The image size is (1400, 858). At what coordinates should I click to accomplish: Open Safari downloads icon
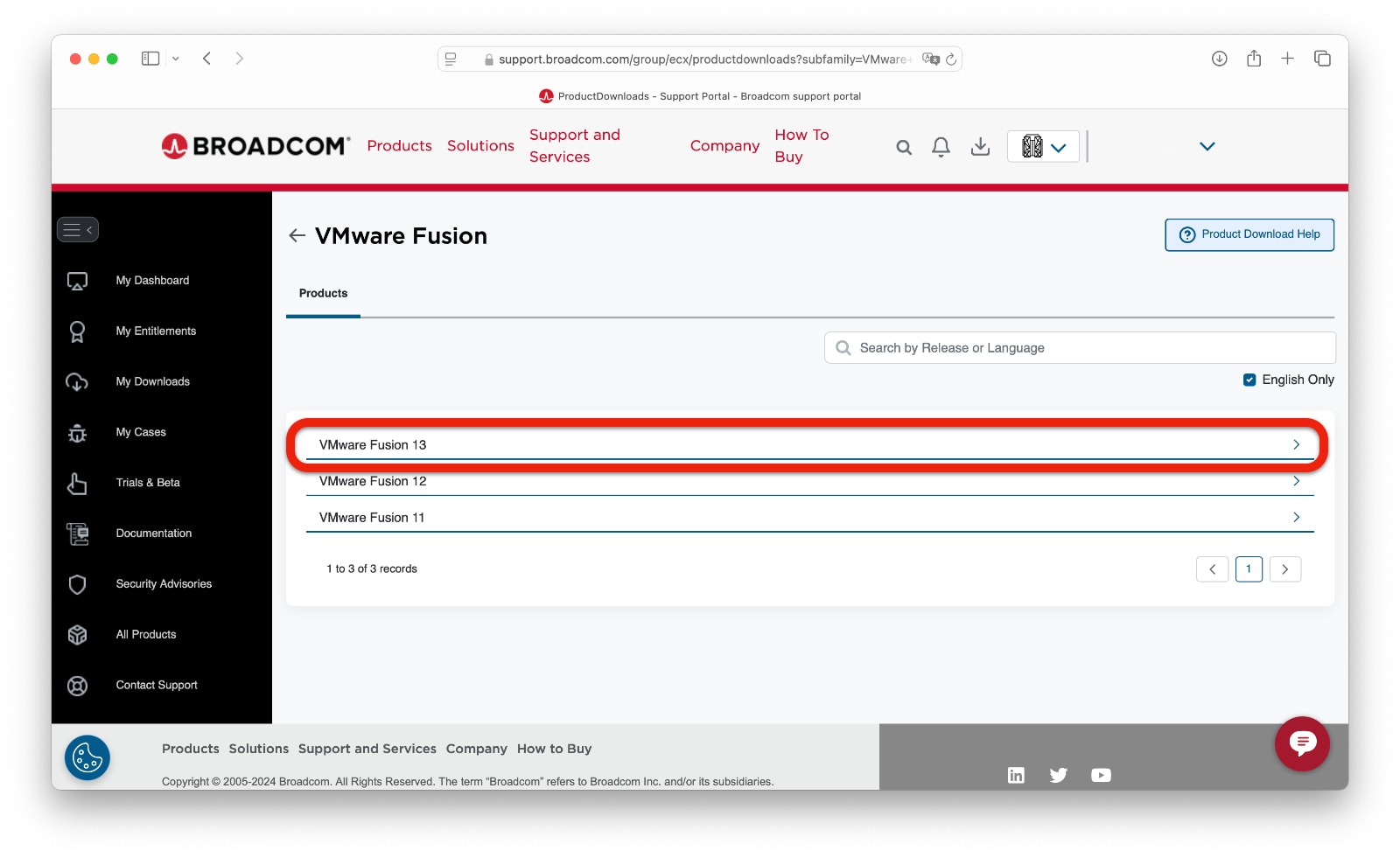[1219, 59]
